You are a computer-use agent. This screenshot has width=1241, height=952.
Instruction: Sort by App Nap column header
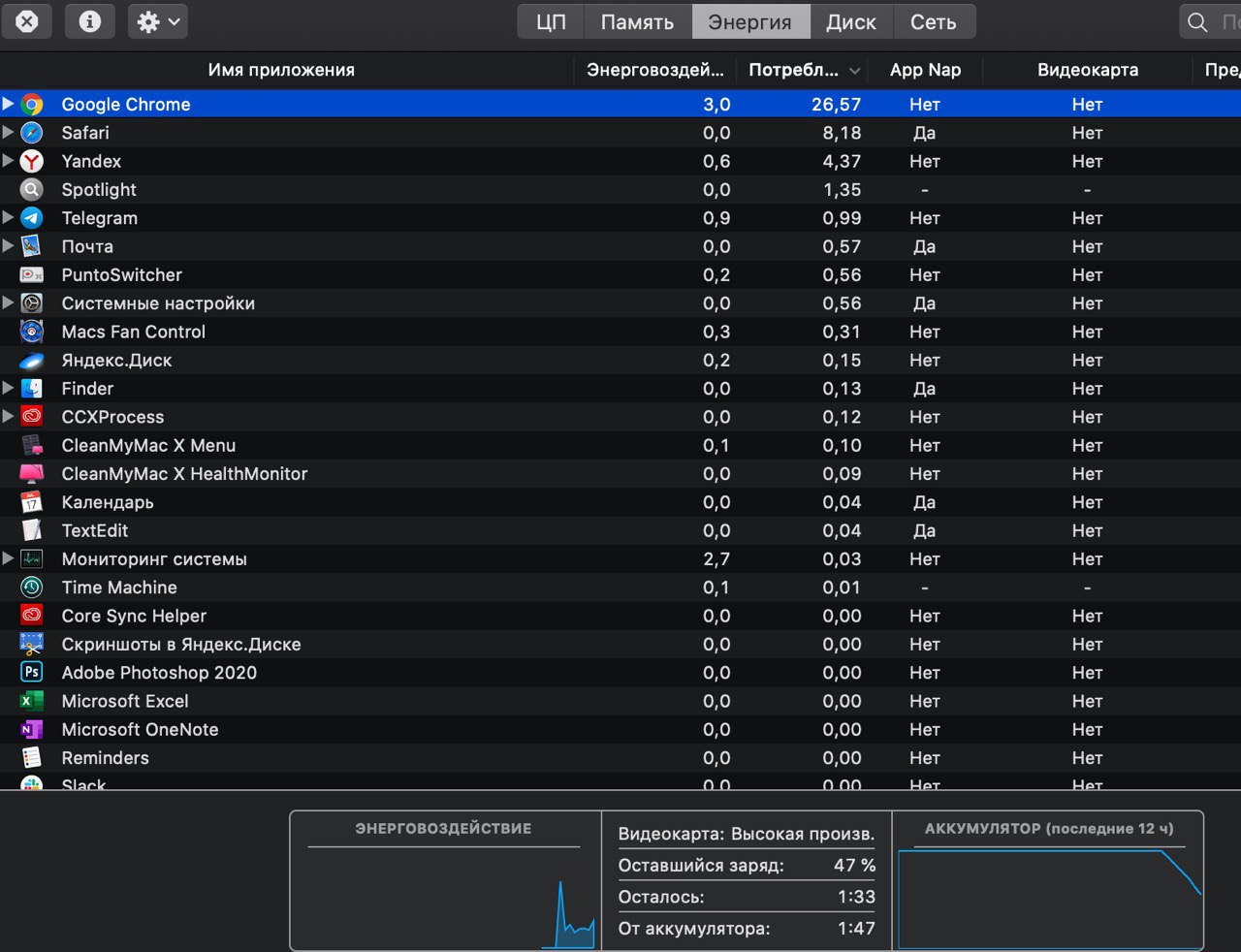(926, 70)
